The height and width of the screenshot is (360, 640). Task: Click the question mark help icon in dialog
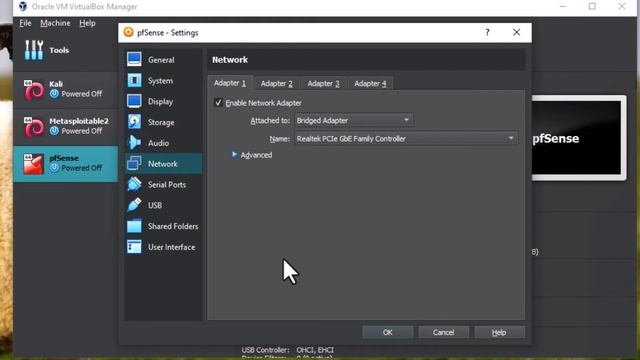[487, 32]
